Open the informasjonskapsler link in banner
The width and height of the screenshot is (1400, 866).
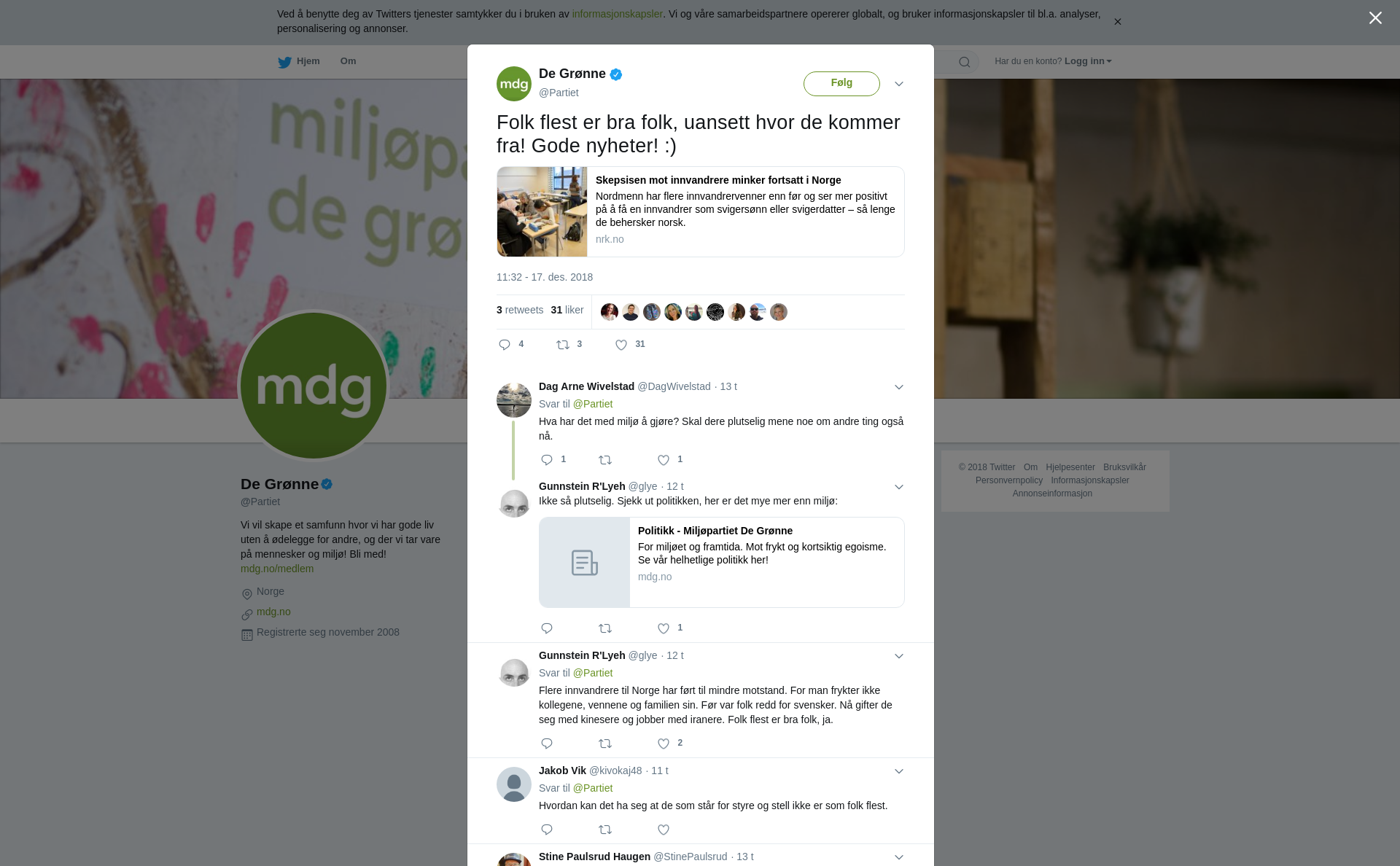click(x=617, y=14)
